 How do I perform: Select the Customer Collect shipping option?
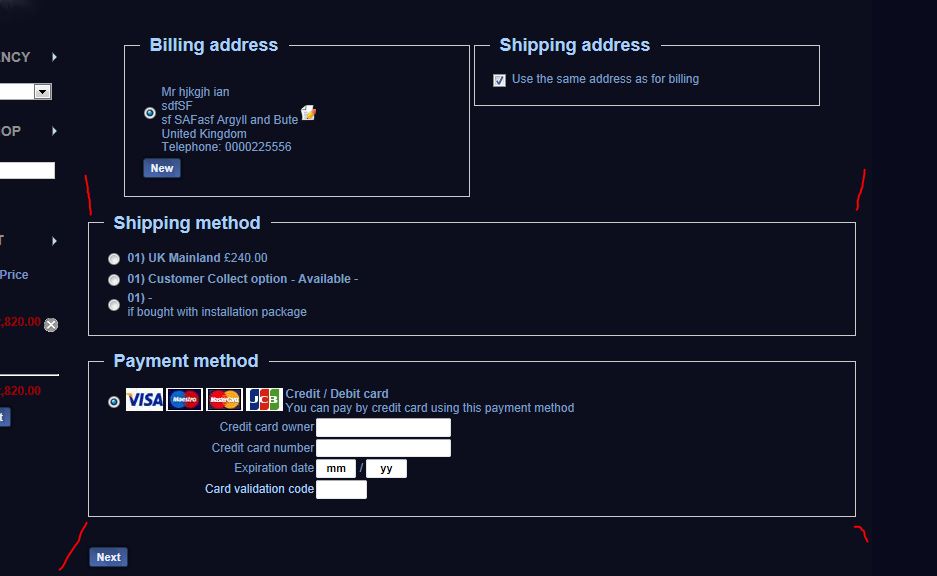click(x=114, y=280)
